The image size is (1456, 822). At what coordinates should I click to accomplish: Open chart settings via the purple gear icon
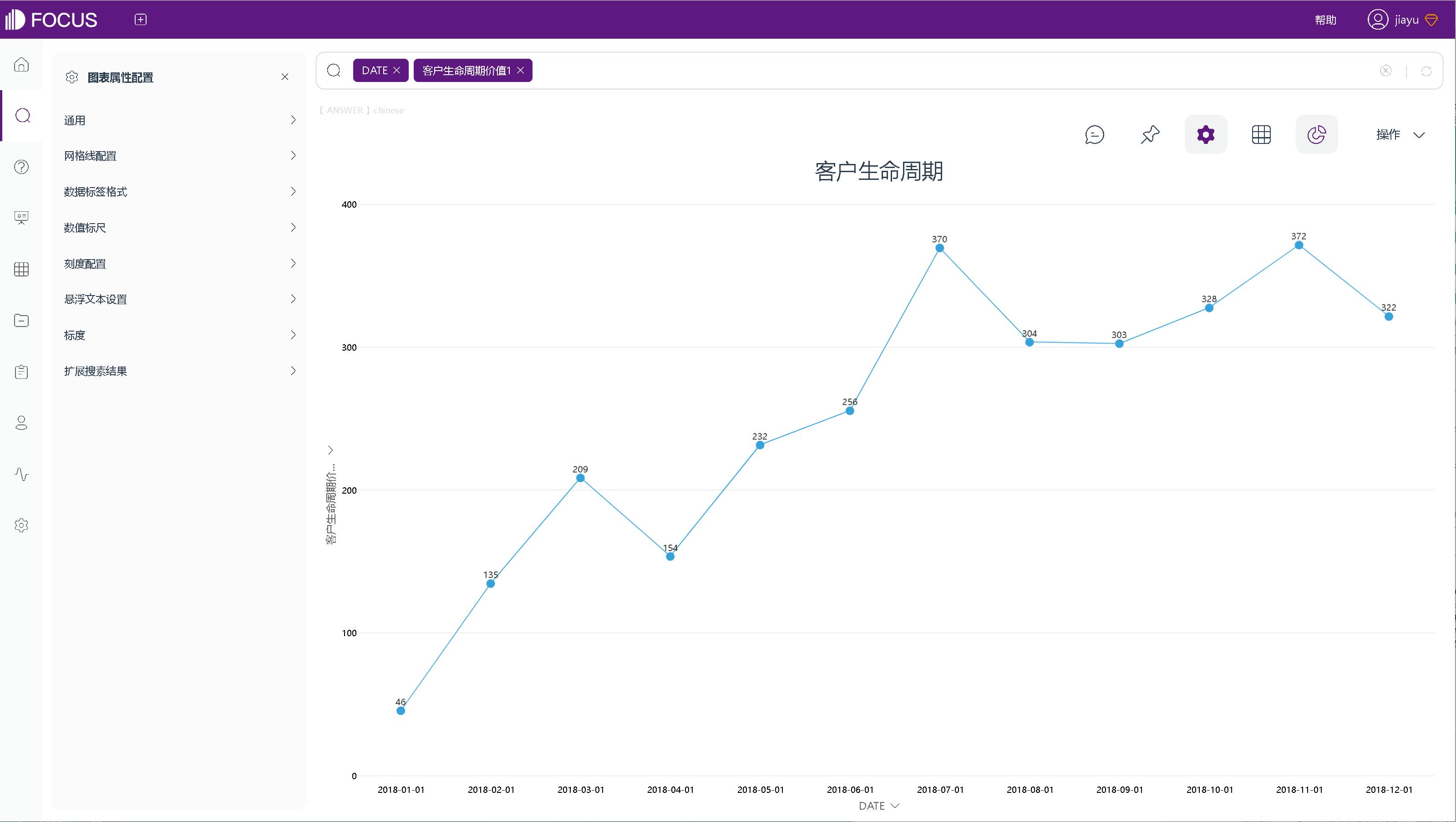(x=1206, y=134)
